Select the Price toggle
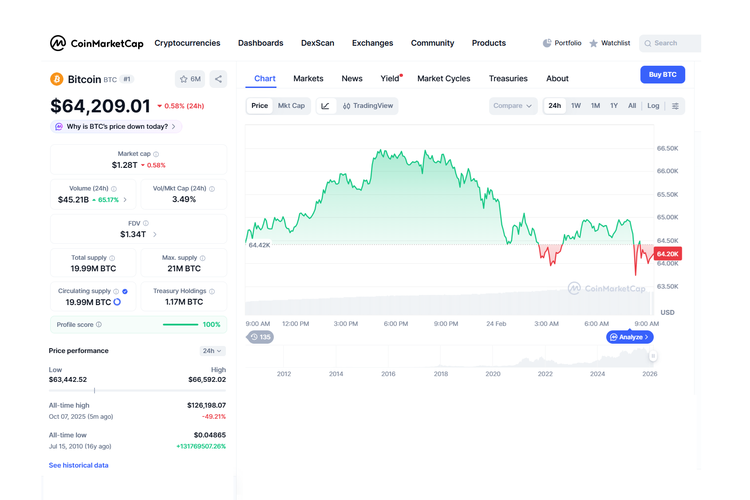Image resolution: width=750 pixels, height=500 pixels. pos(260,106)
